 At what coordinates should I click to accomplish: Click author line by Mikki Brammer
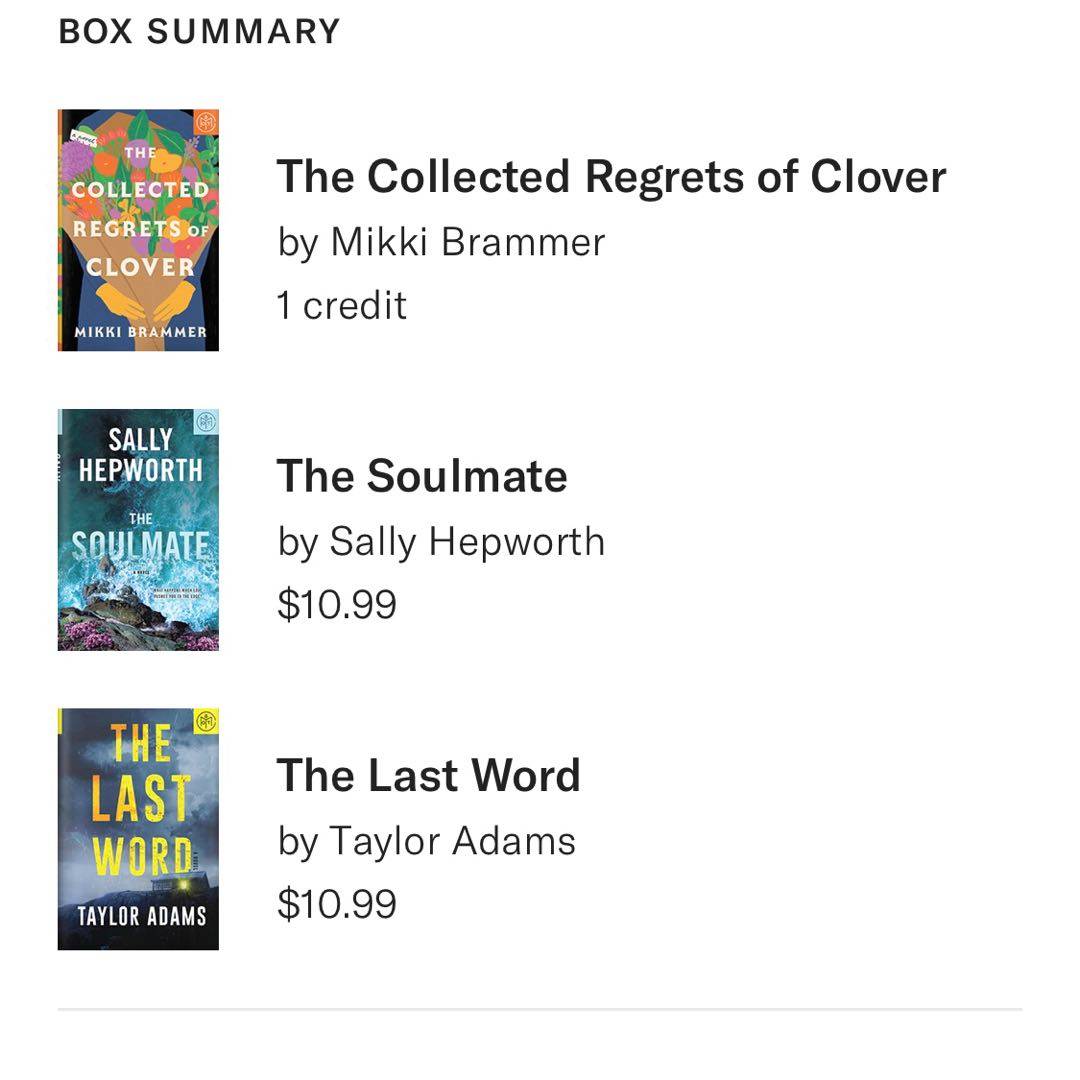coord(441,242)
